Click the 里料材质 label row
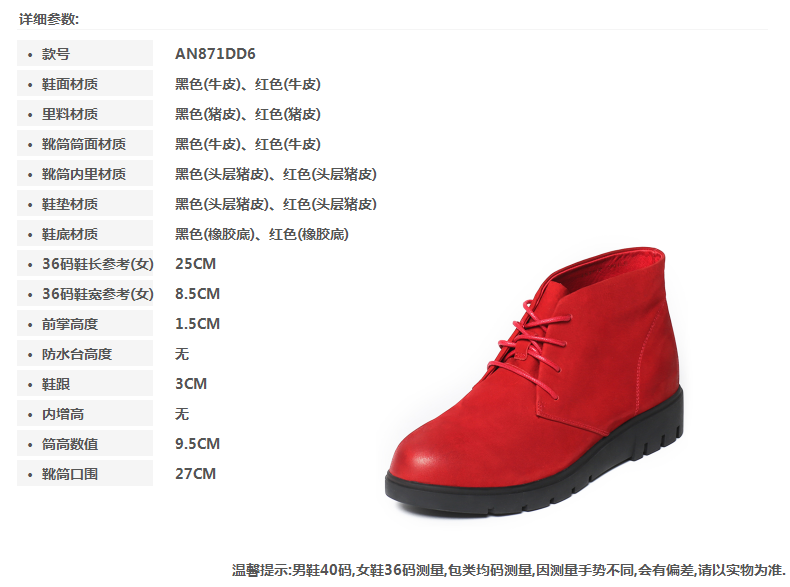Image resolution: width=790 pixels, height=587 pixels. [x=85, y=113]
